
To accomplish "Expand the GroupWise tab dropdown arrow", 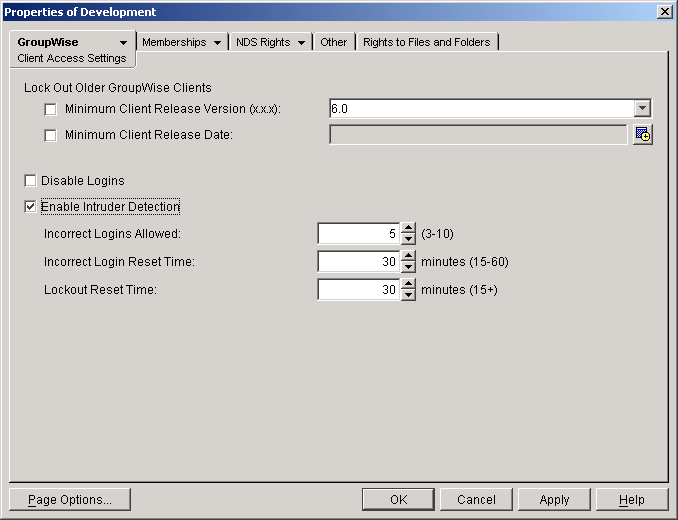I will coord(123,42).
